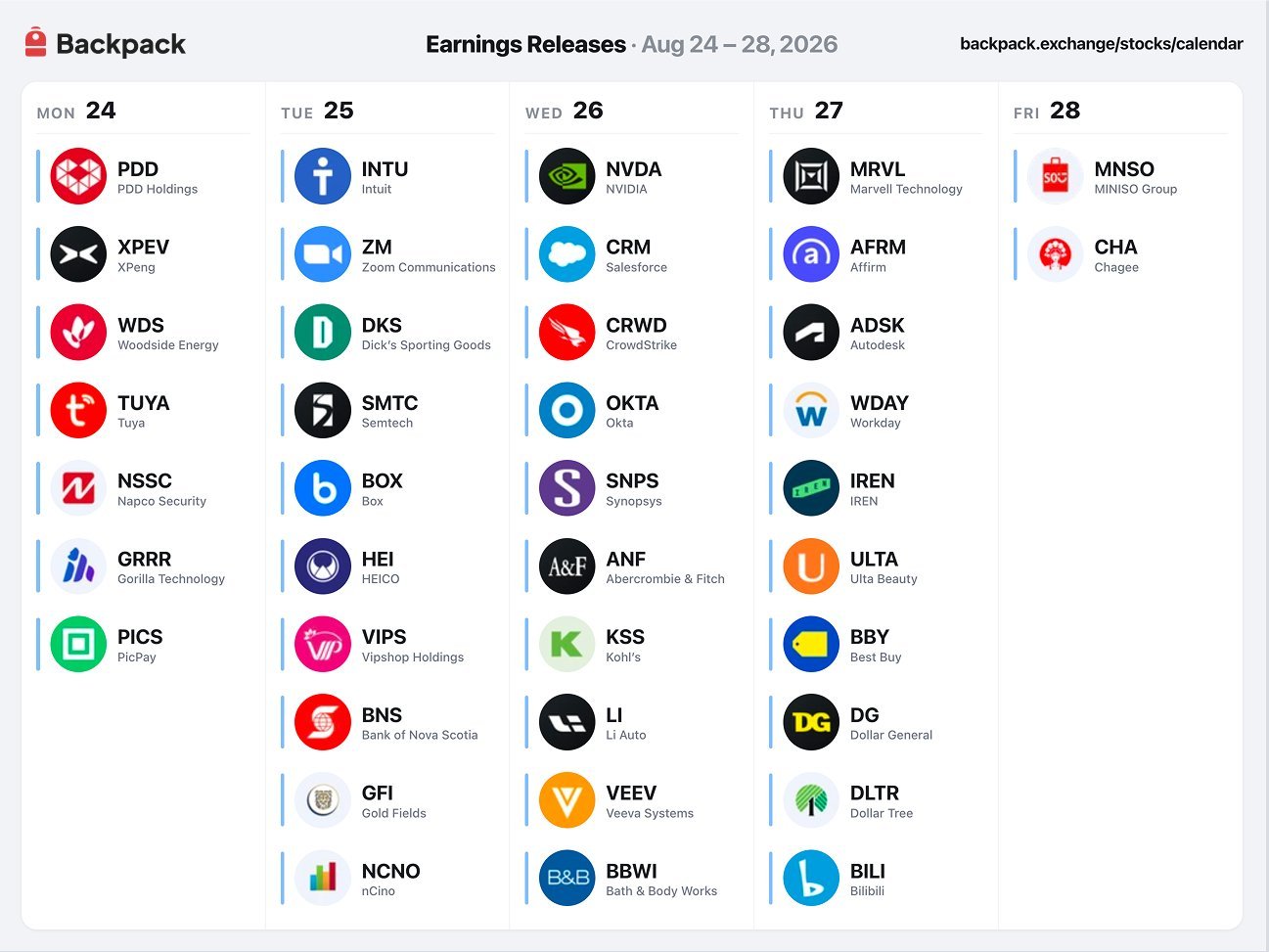Click the Marvell Technology logo
Viewport: 1269px width, 952px height.
point(811,176)
